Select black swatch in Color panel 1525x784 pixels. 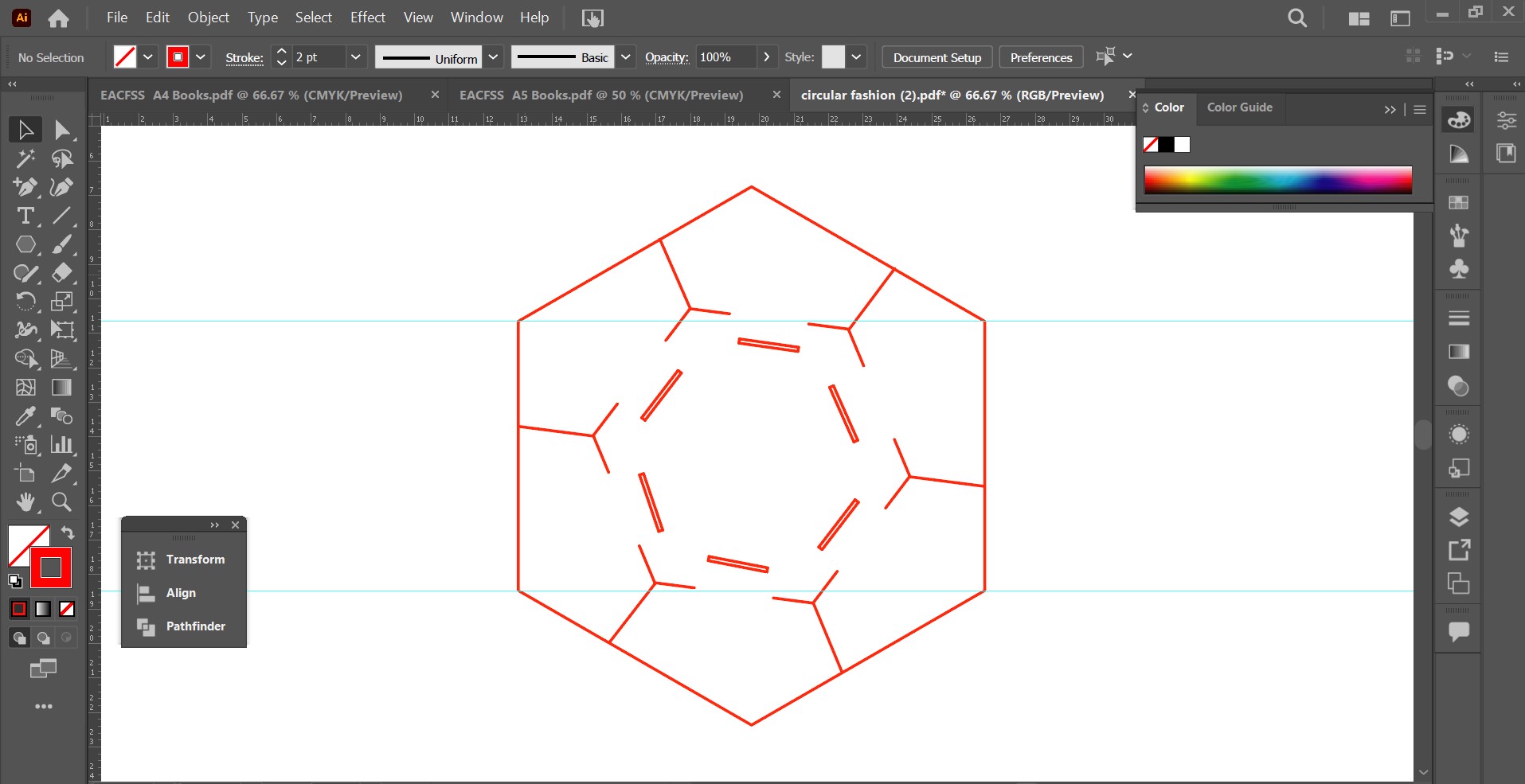[1167, 144]
